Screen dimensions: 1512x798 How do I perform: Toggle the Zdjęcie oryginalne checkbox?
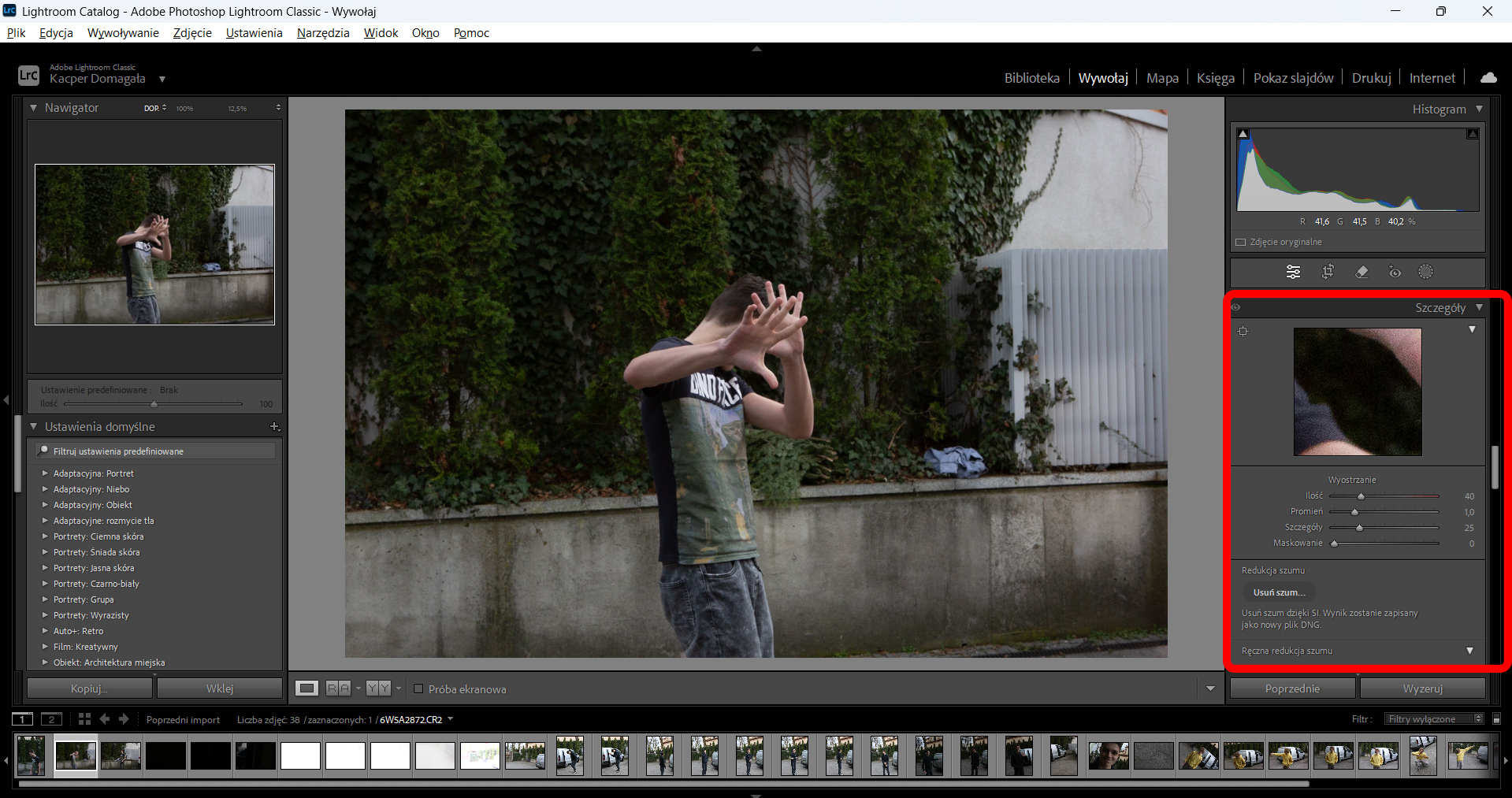pos(1241,242)
